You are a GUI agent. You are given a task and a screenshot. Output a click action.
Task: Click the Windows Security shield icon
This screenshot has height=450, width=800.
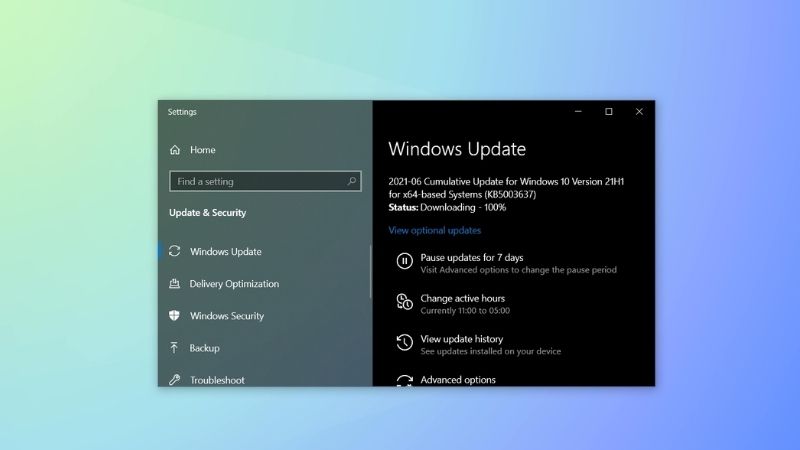[x=174, y=315]
